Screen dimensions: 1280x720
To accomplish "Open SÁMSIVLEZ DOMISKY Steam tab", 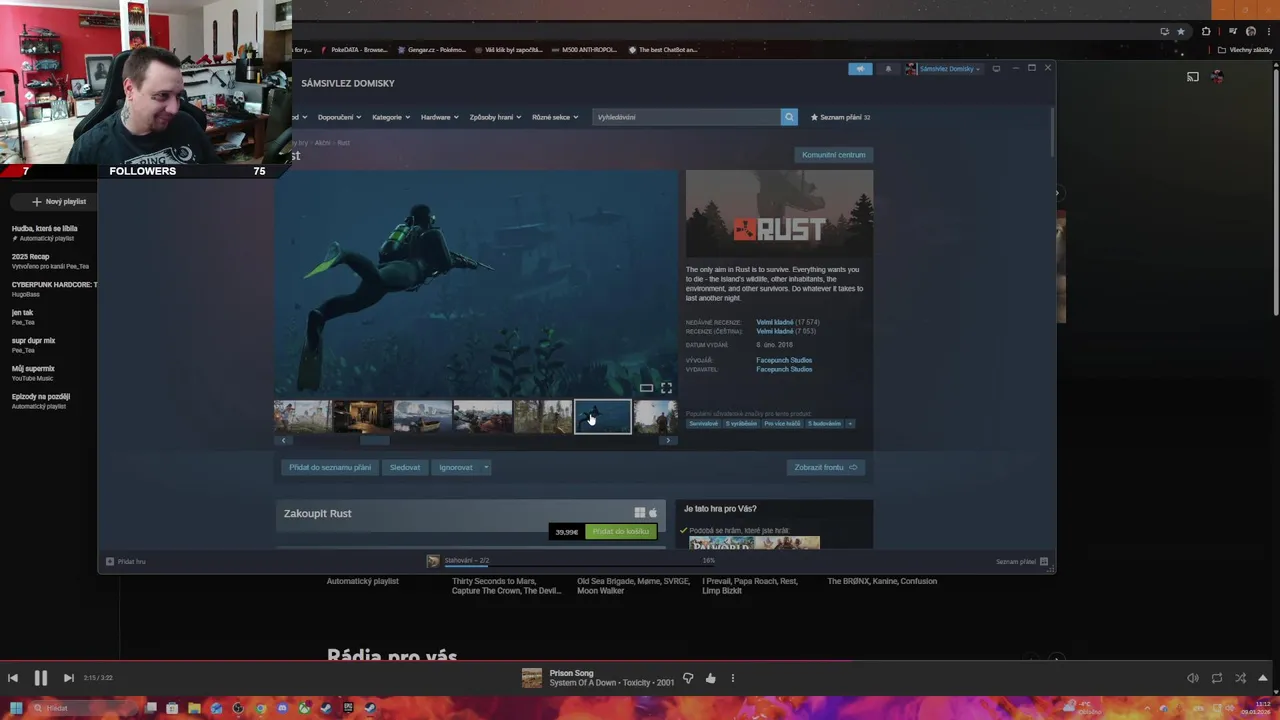I will tap(348, 83).
